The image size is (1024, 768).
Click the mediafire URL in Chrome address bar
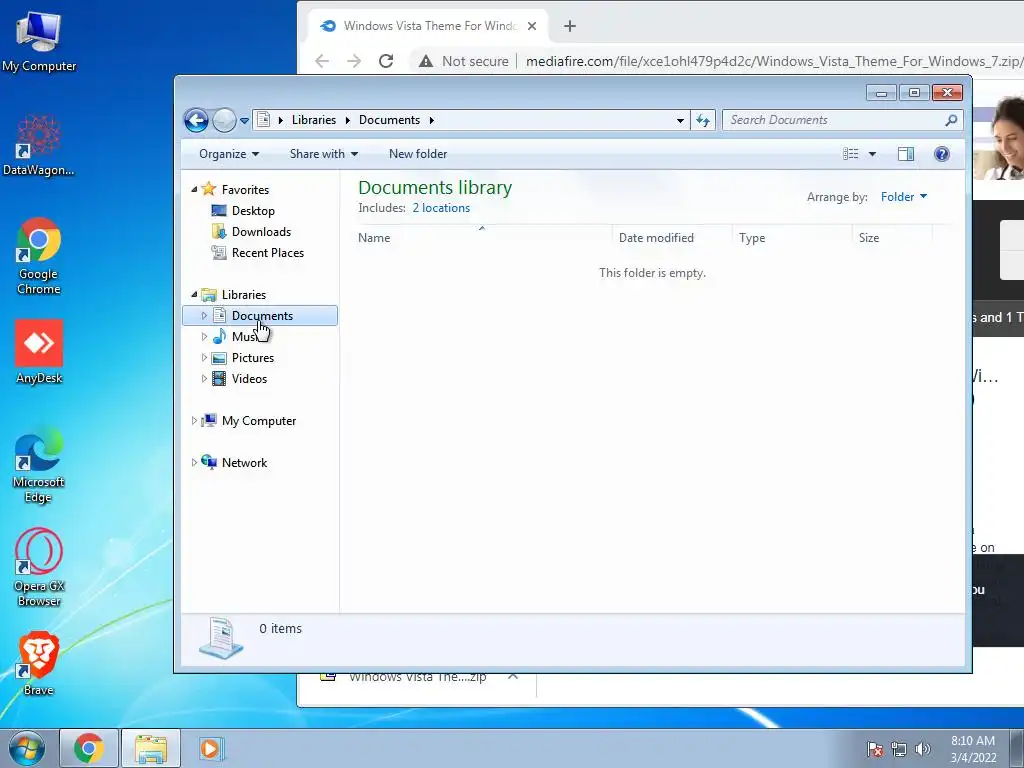coord(774,61)
